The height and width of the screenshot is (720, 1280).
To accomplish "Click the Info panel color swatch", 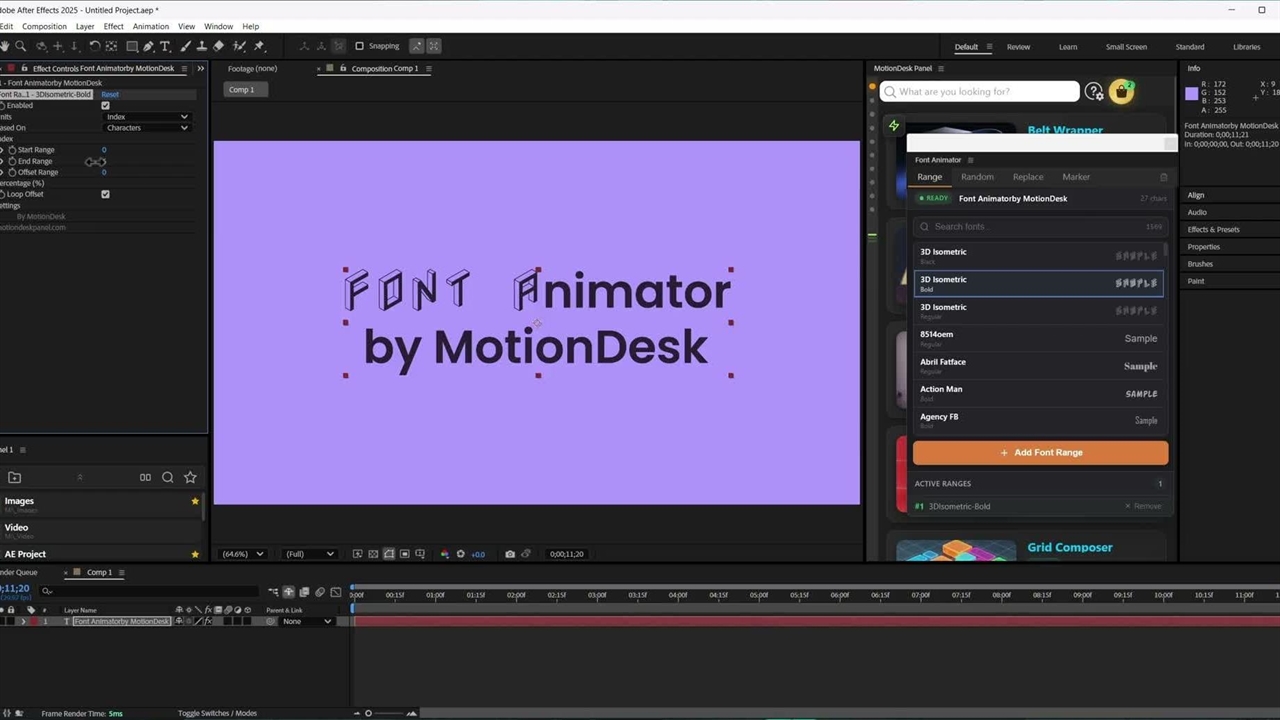I will [x=1191, y=94].
